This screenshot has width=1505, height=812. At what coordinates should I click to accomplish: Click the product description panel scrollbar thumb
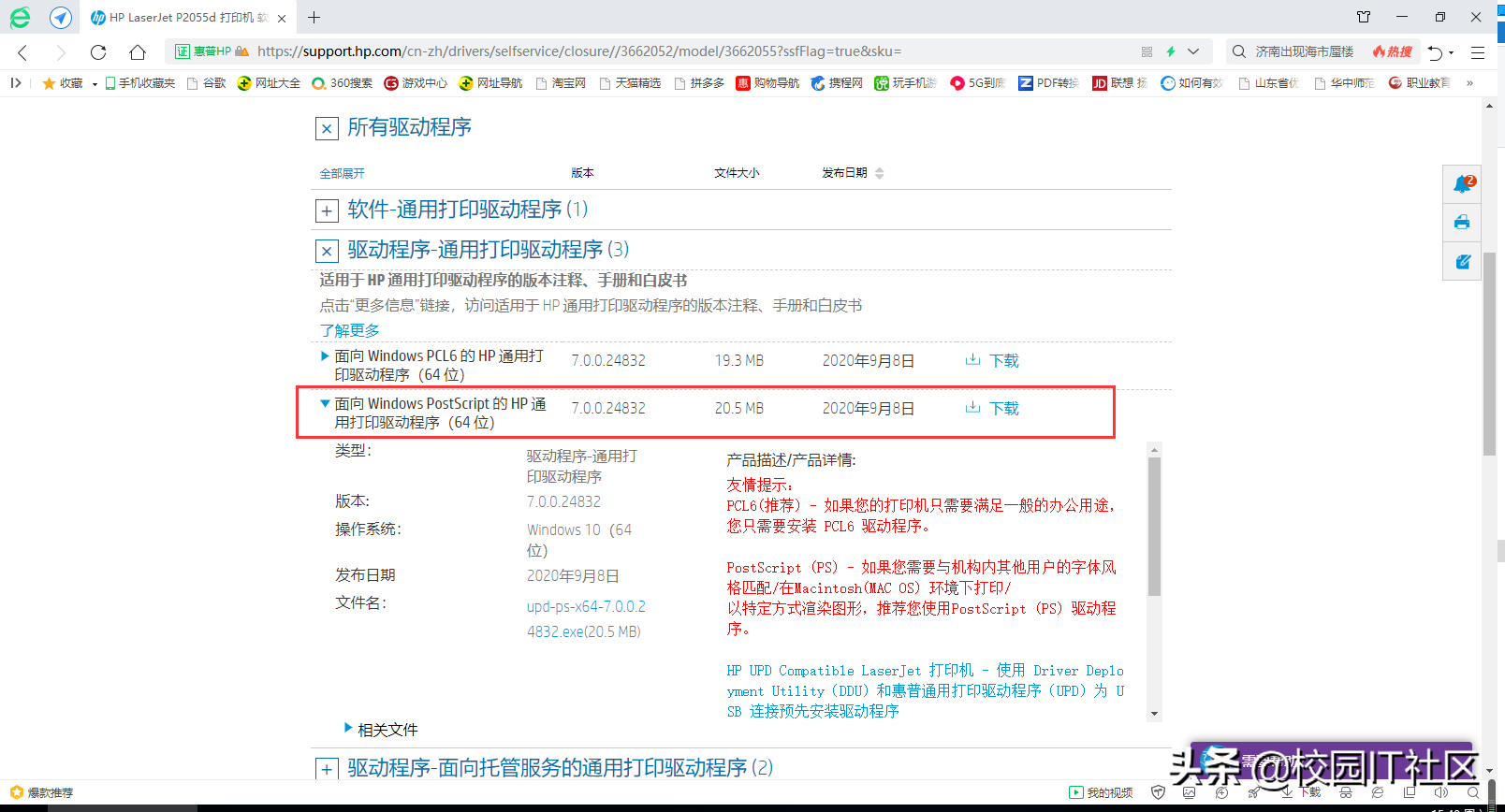pyautogui.click(x=1154, y=526)
